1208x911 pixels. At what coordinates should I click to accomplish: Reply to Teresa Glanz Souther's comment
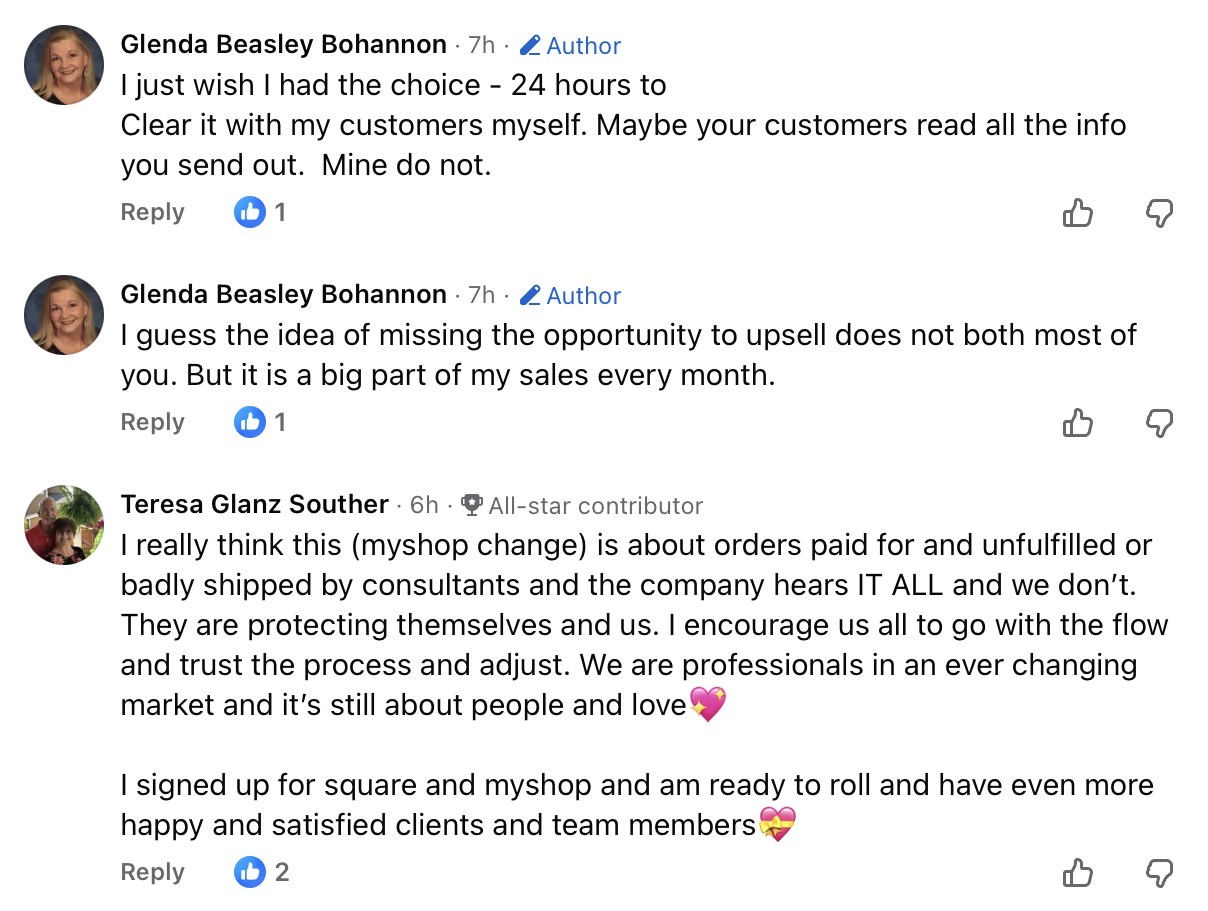click(152, 872)
